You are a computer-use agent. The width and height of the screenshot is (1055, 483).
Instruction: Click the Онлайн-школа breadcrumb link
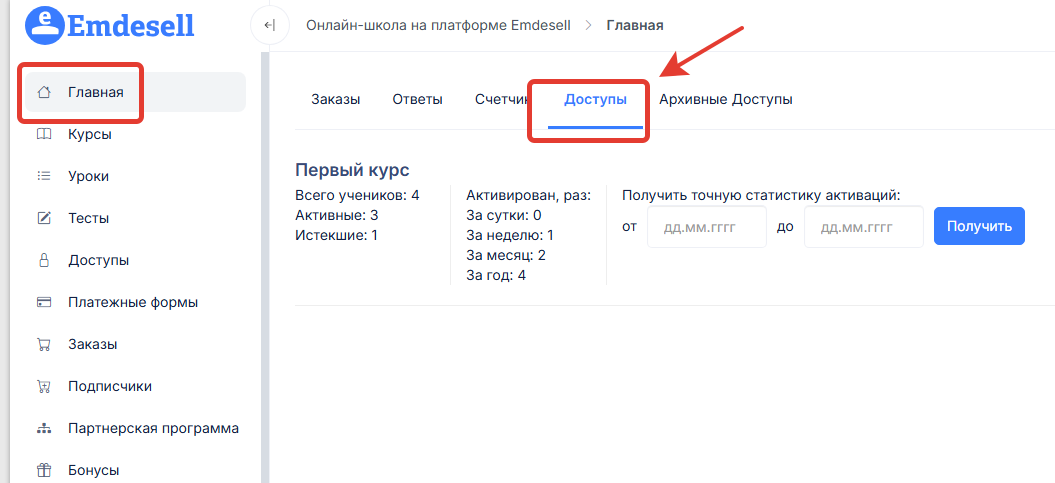coord(438,25)
